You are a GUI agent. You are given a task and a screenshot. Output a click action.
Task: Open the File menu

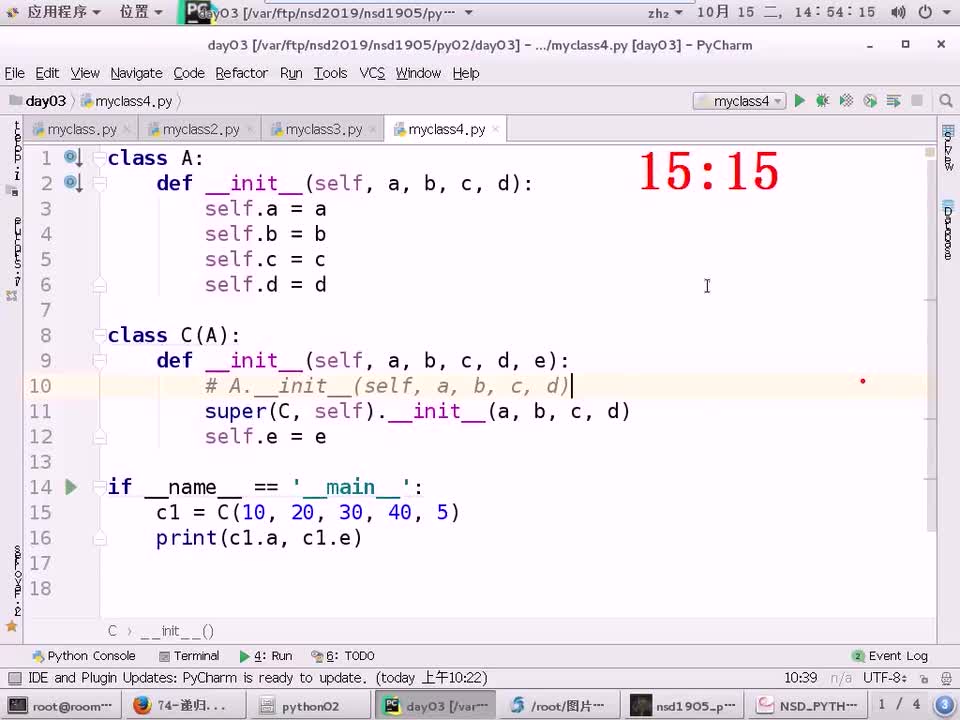pos(15,73)
